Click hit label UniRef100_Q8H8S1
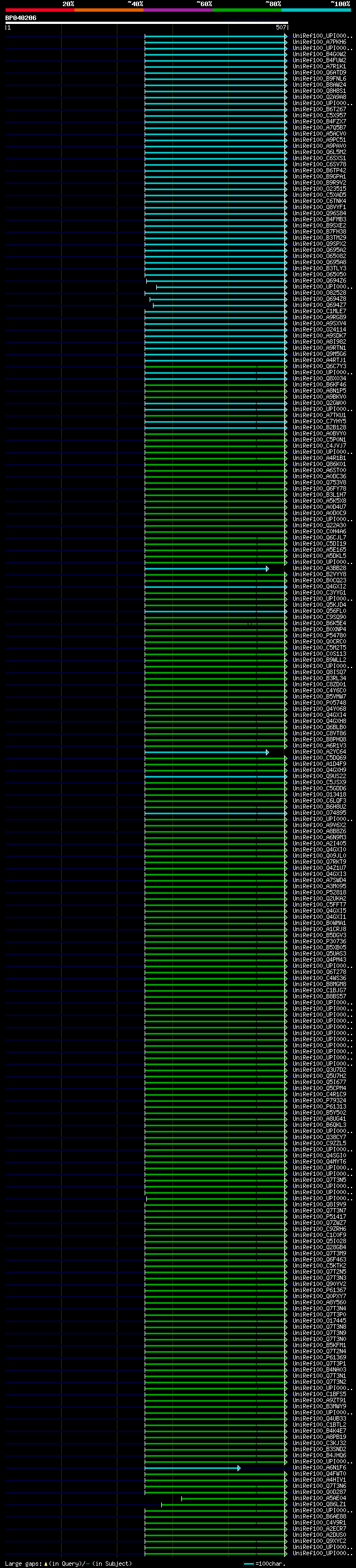 (x=319, y=91)
